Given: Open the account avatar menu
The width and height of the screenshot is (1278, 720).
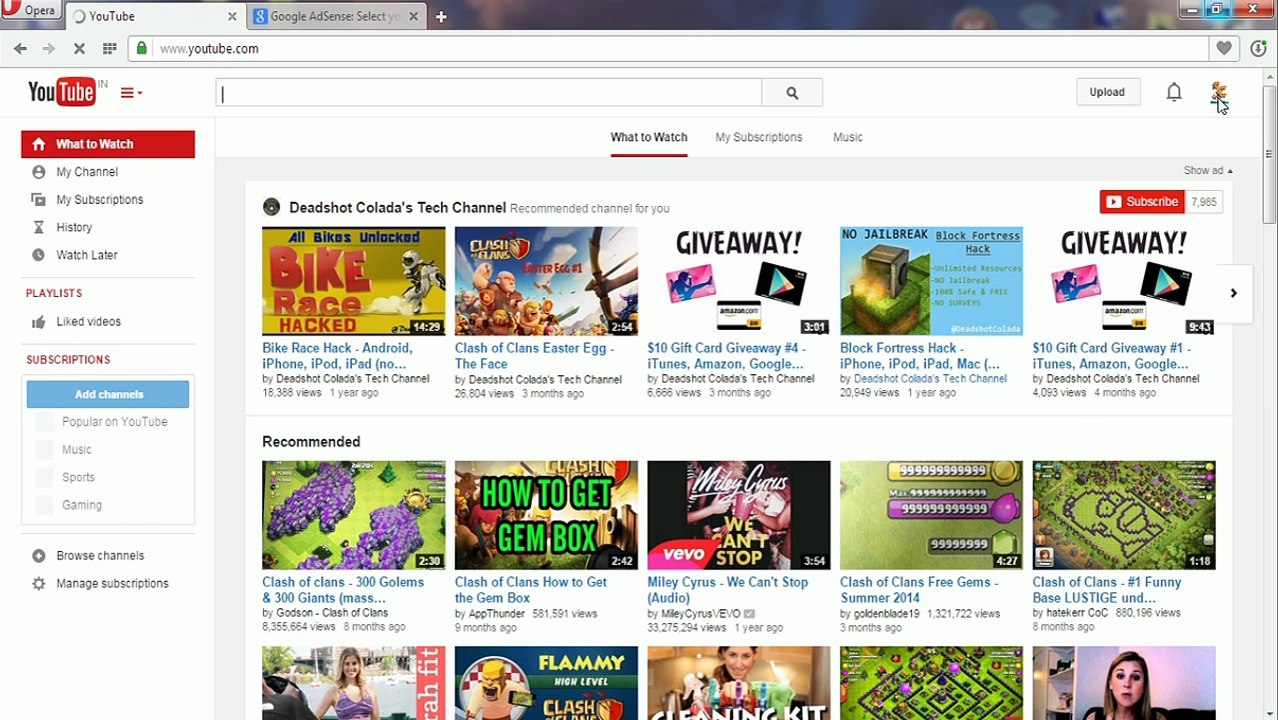Looking at the screenshot, I should point(1218,92).
